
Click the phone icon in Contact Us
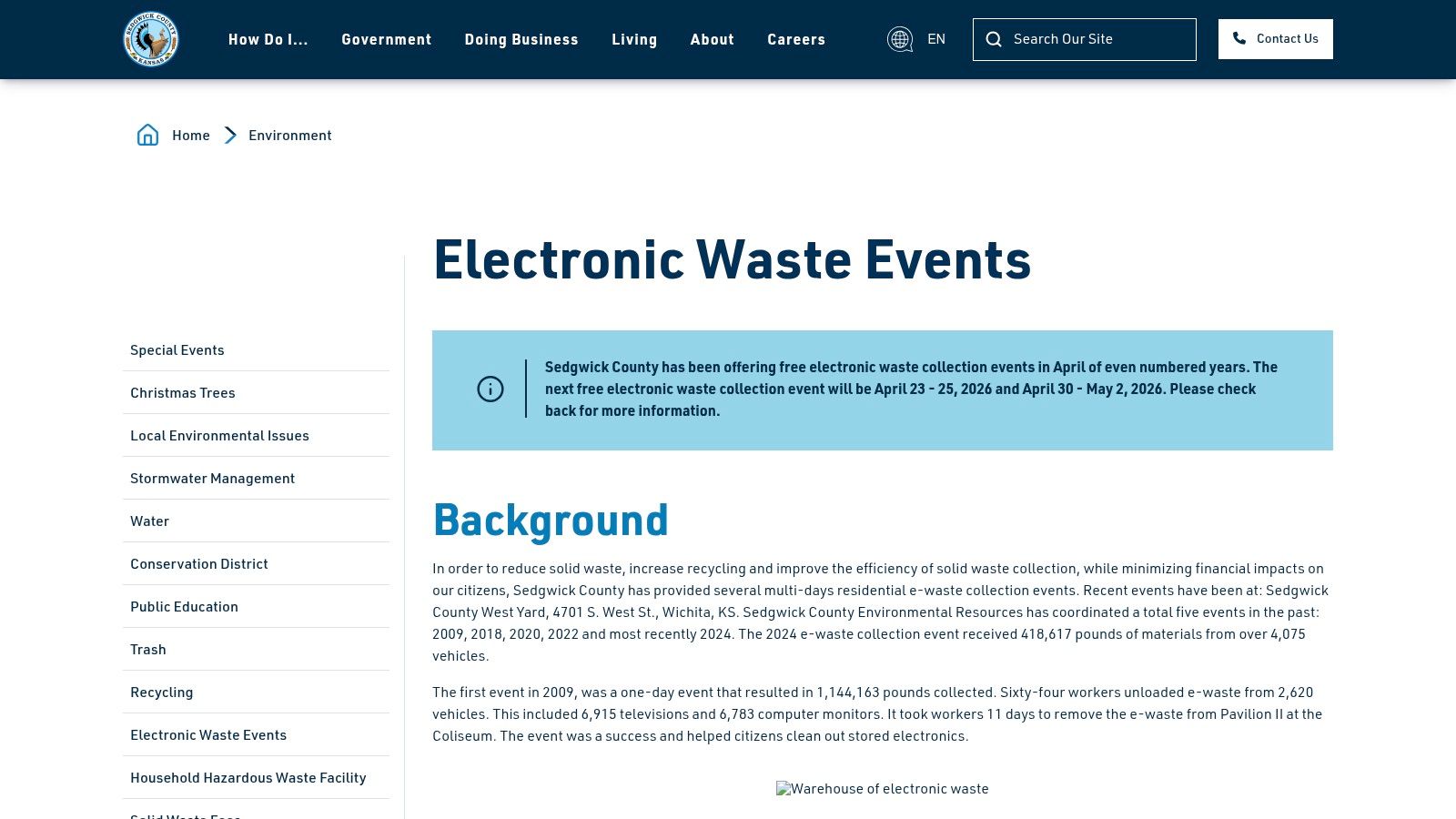(x=1239, y=38)
